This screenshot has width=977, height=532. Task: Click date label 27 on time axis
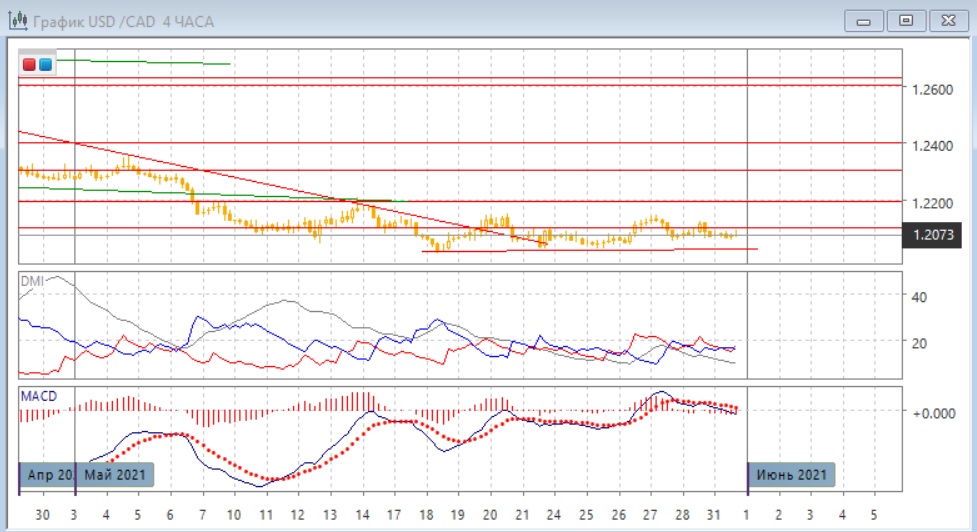(x=650, y=515)
